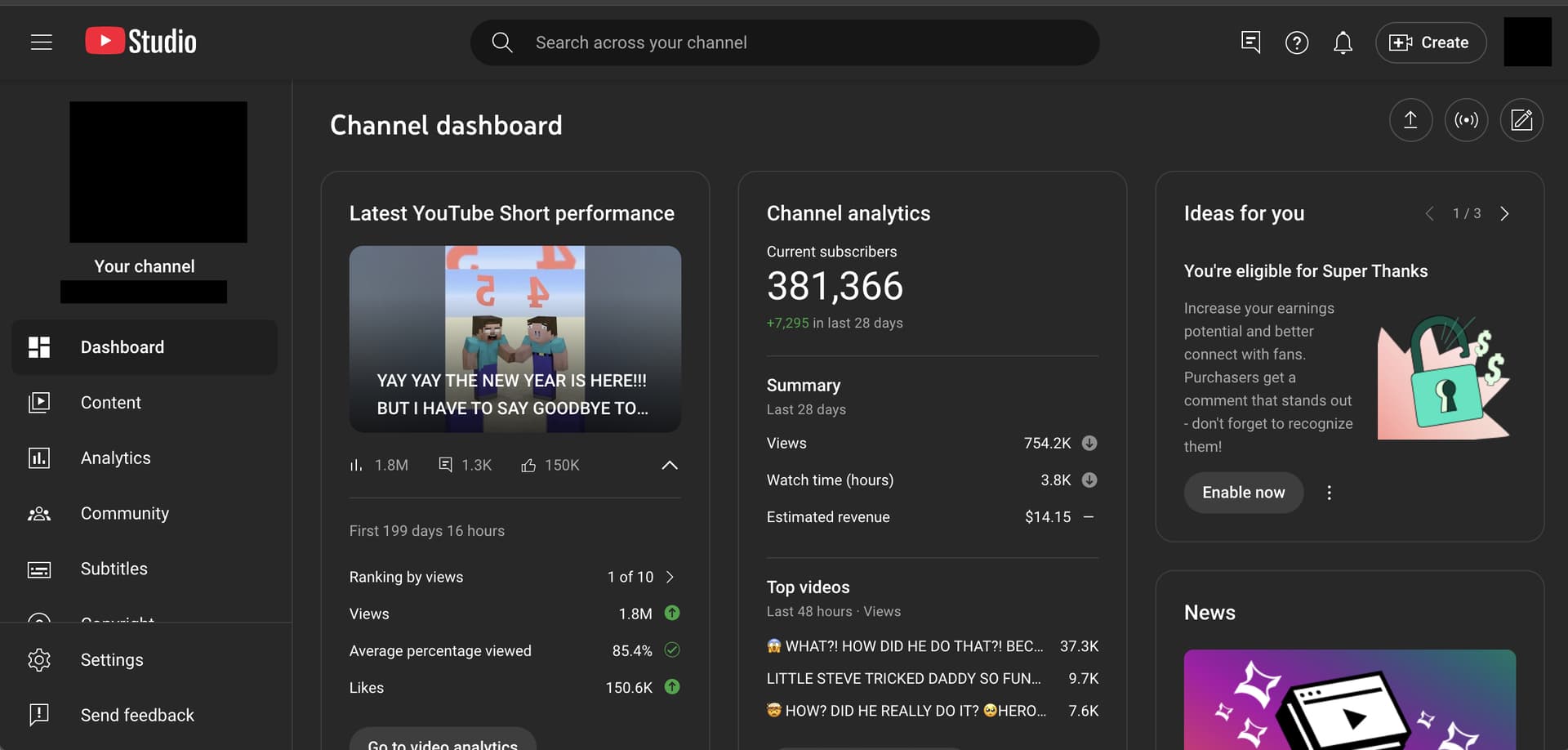Open Analytics in the sidebar
This screenshot has height=750, width=1568.
tap(145, 458)
